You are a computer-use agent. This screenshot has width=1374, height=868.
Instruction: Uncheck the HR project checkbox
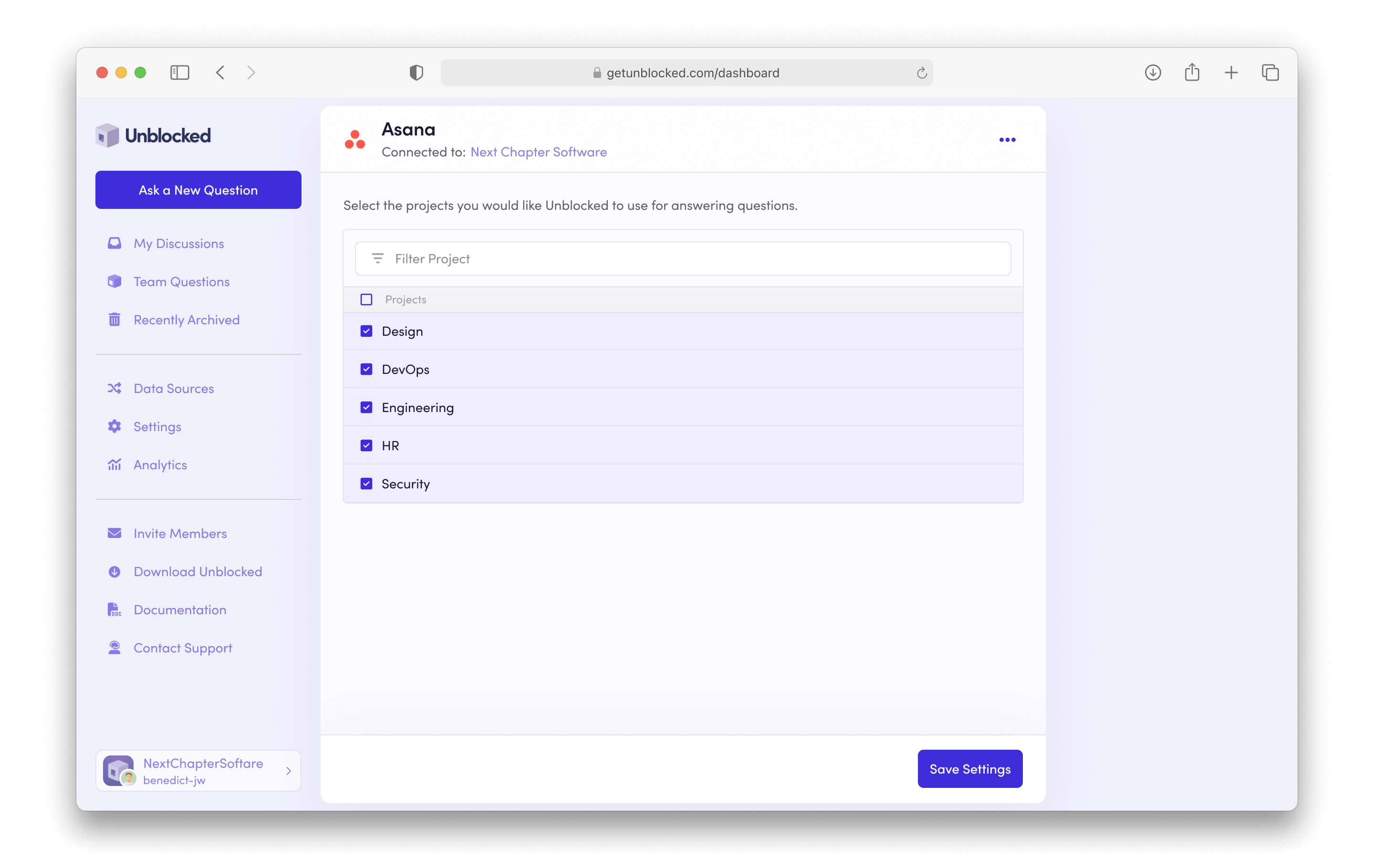coord(366,445)
